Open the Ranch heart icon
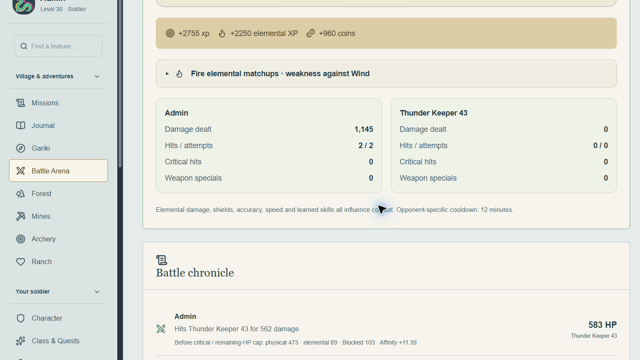Image resolution: width=640 pixels, height=360 pixels. coord(20,262)
